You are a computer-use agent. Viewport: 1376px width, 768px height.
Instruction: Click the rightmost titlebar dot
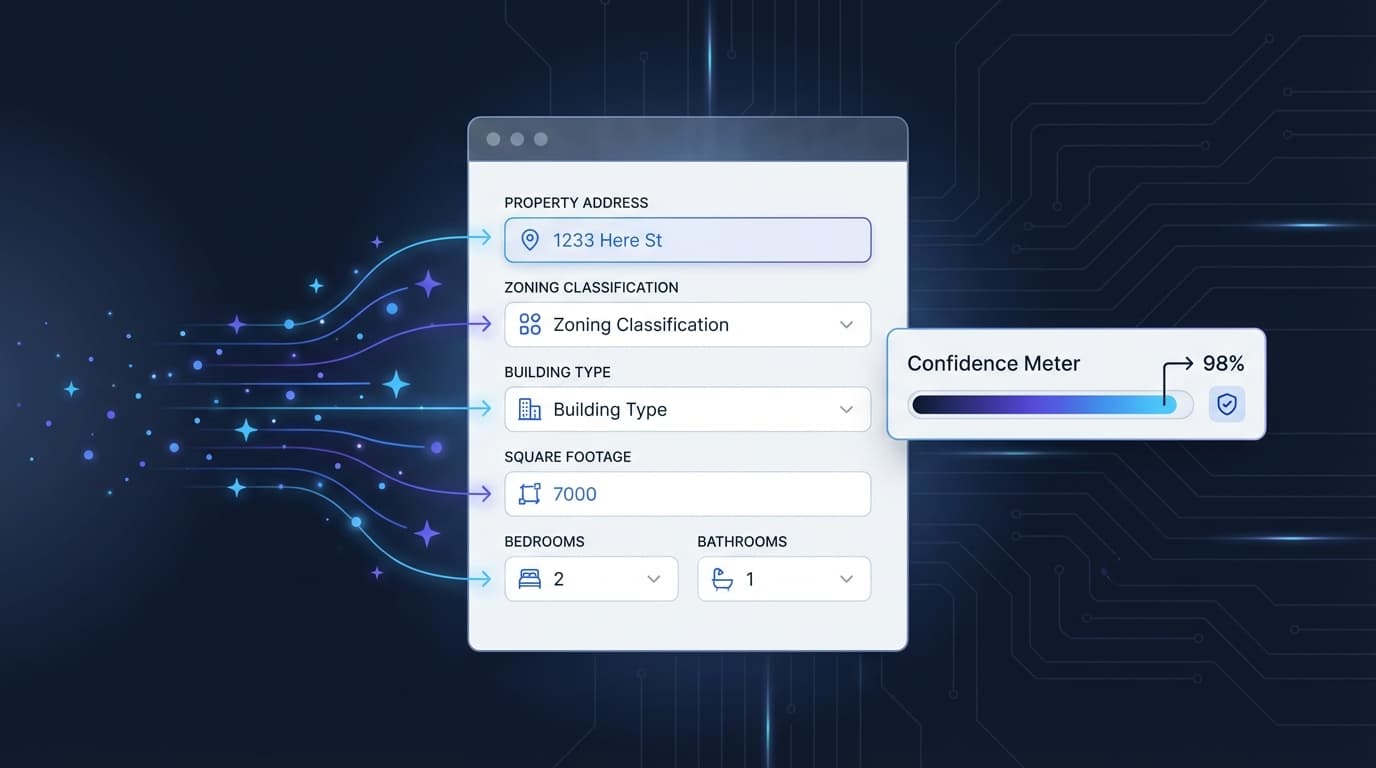point(541,139)
